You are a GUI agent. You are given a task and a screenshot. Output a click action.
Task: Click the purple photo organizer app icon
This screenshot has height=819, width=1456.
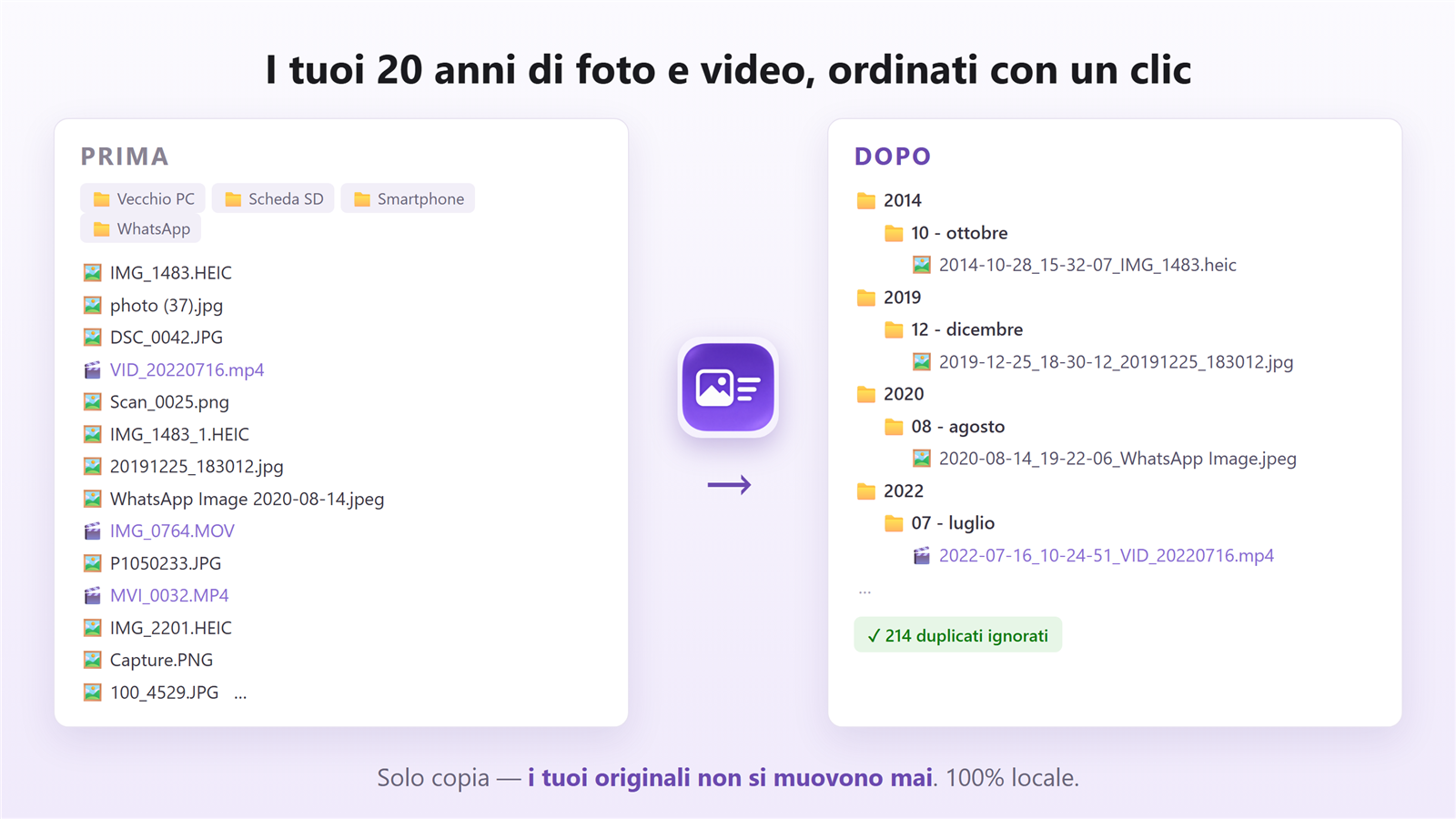pyautogui.click(x=728, y=387)
